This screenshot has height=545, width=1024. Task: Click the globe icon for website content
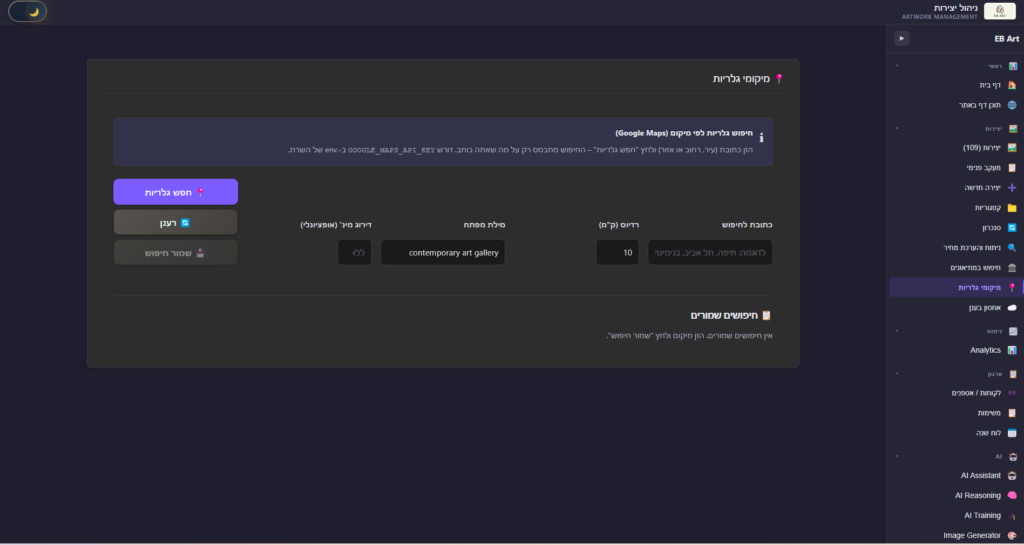[1012, 105]
